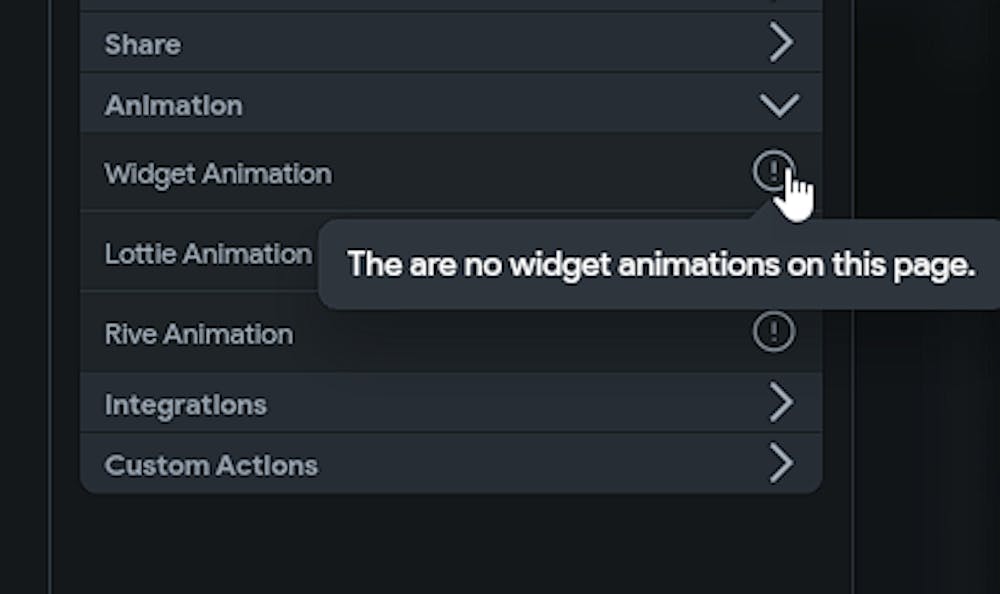Open the Integrations section label
Screen dimensions: 1000x594
[x=185, y=405]
